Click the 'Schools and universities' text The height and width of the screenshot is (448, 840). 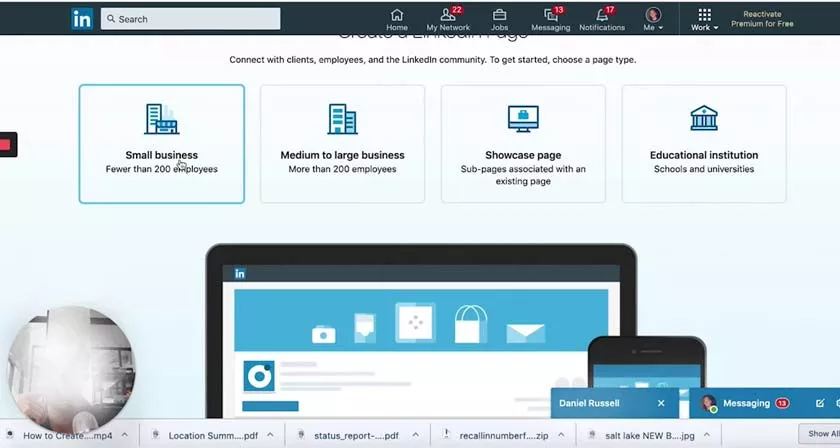[704, 169]
